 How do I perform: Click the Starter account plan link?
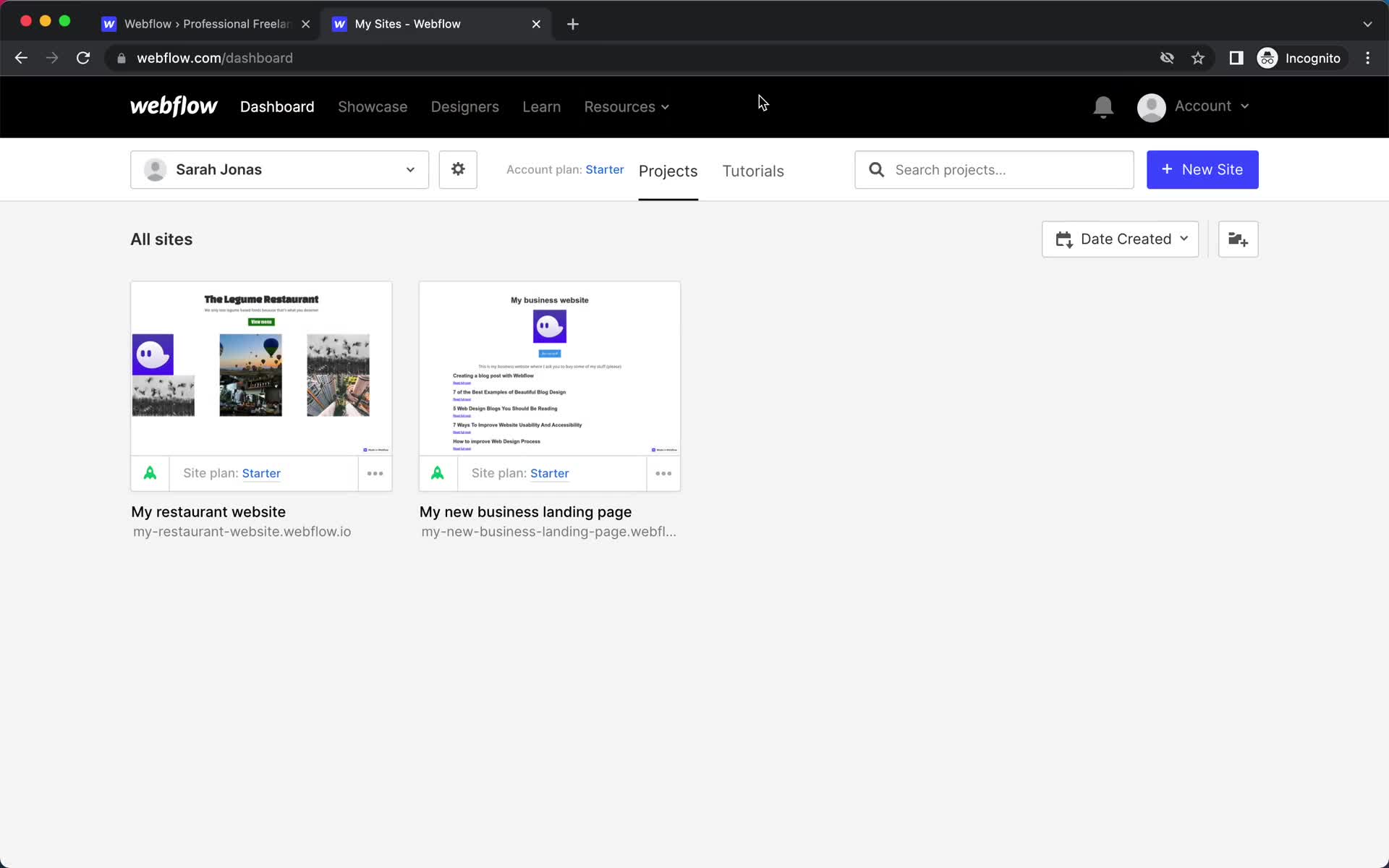point(604,169)
